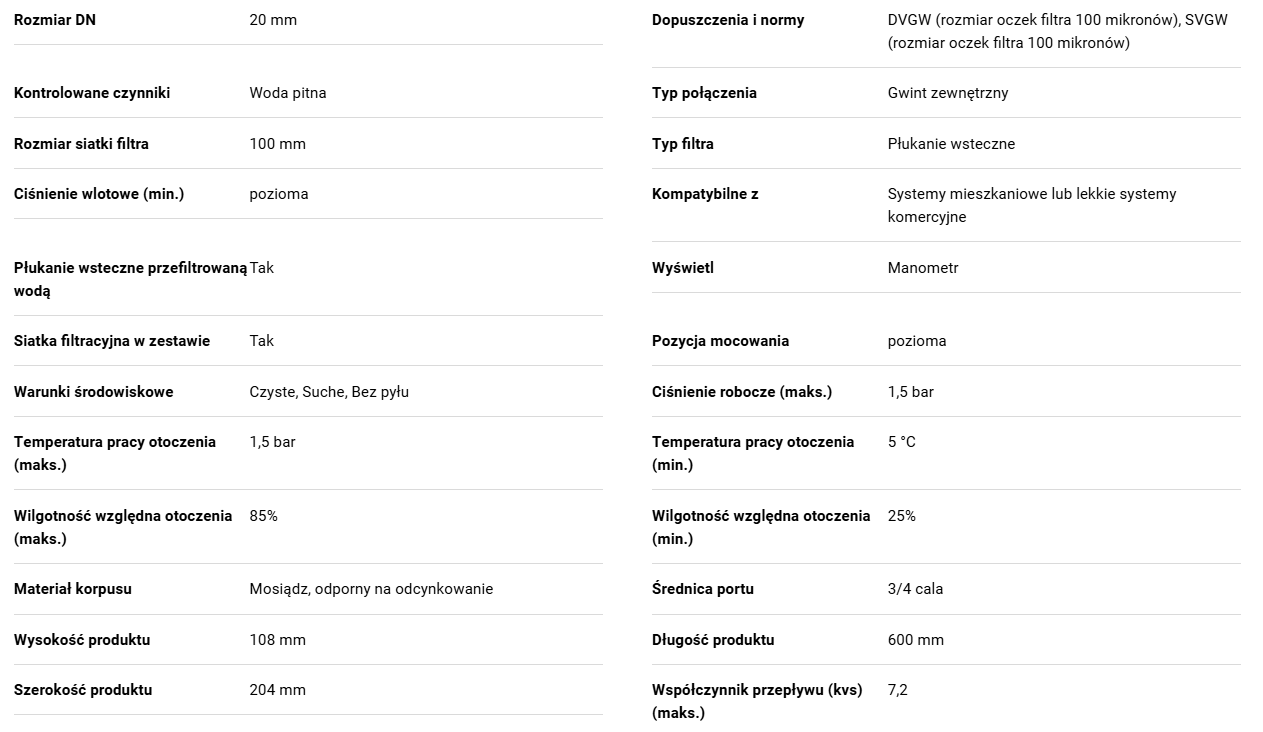The width and height of the screenshot is (1263, 732).
Task: Click the 'Rozmiar siatki filtra' label
Action: [81, 144]
